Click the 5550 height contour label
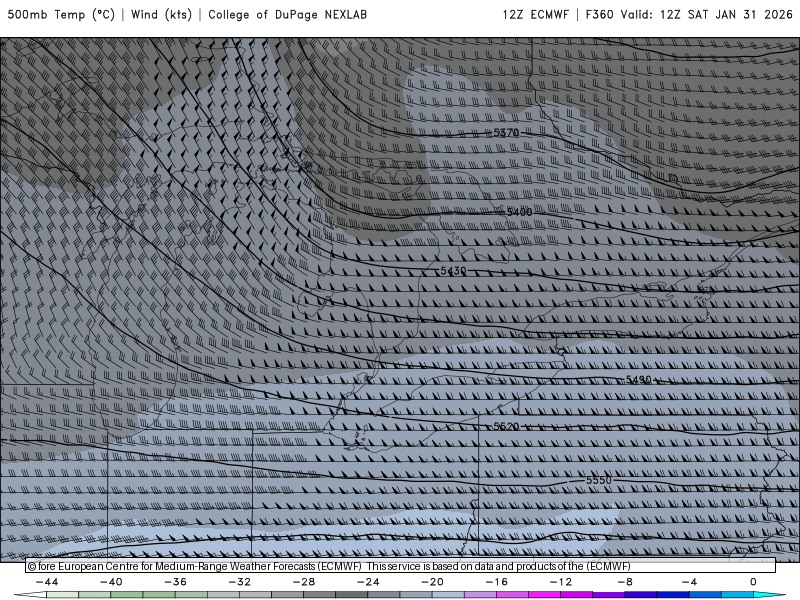The height and width of the screenshot is (600, 800). (x=598, y=480)
